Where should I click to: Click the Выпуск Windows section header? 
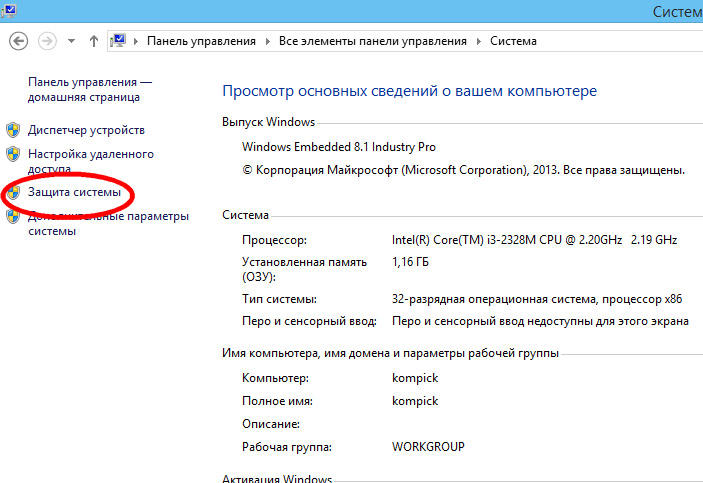(268, 122)
